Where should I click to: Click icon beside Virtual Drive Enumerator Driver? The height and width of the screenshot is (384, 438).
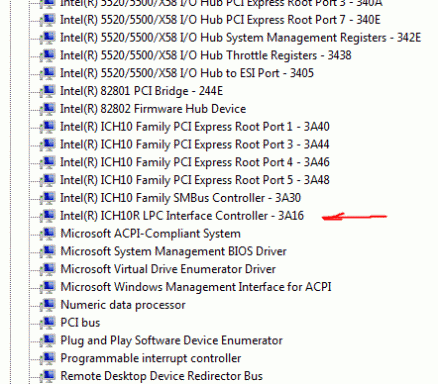[48, 269]
